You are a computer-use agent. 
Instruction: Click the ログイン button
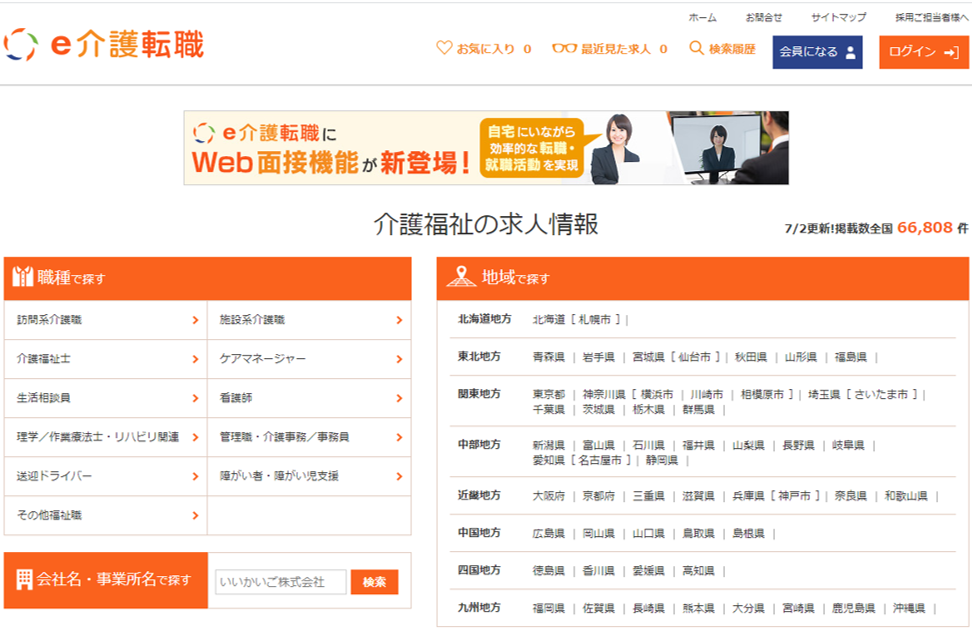click(923, 53)
